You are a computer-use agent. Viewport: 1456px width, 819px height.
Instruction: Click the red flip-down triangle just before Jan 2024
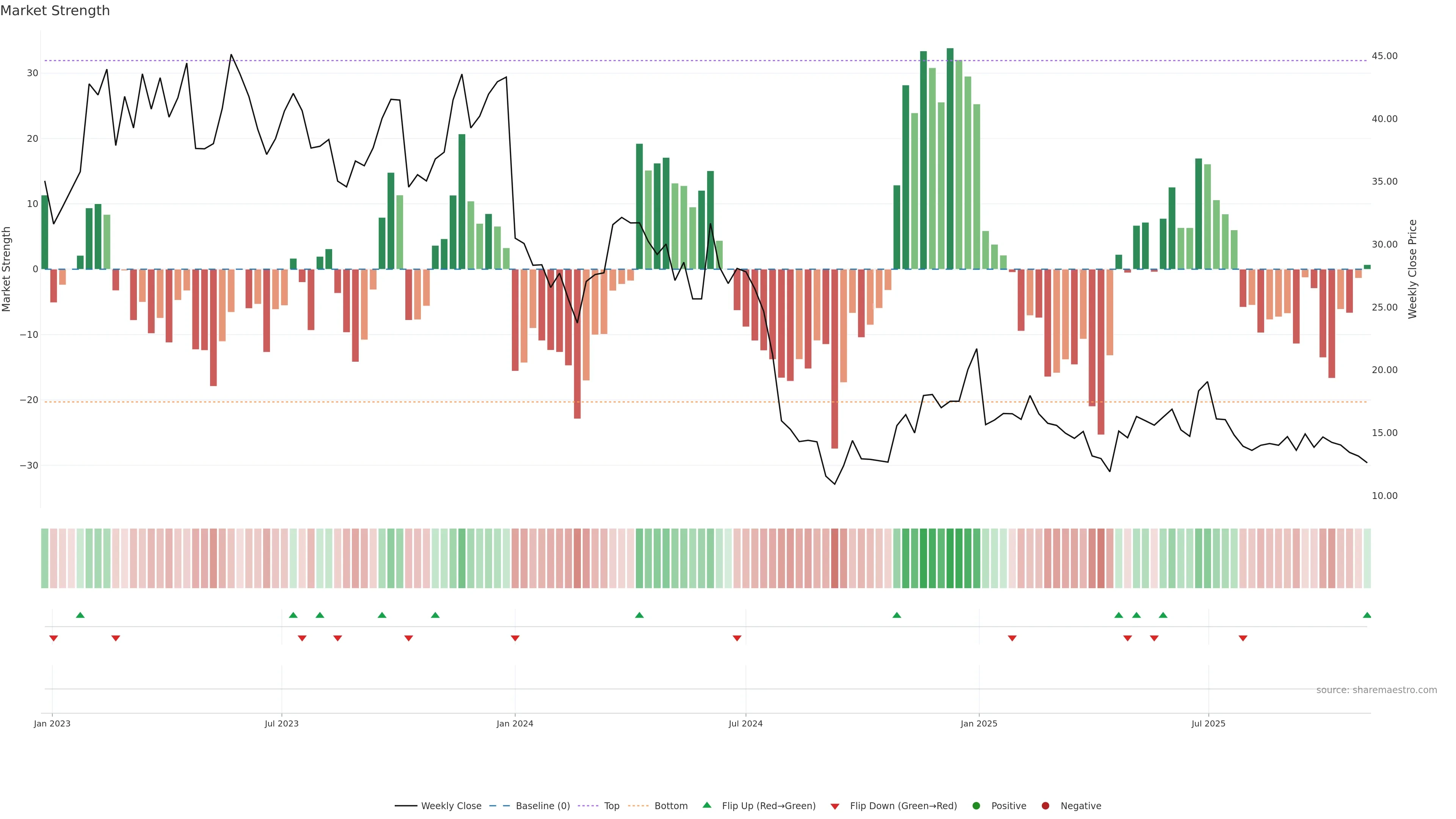coord(515,638)
